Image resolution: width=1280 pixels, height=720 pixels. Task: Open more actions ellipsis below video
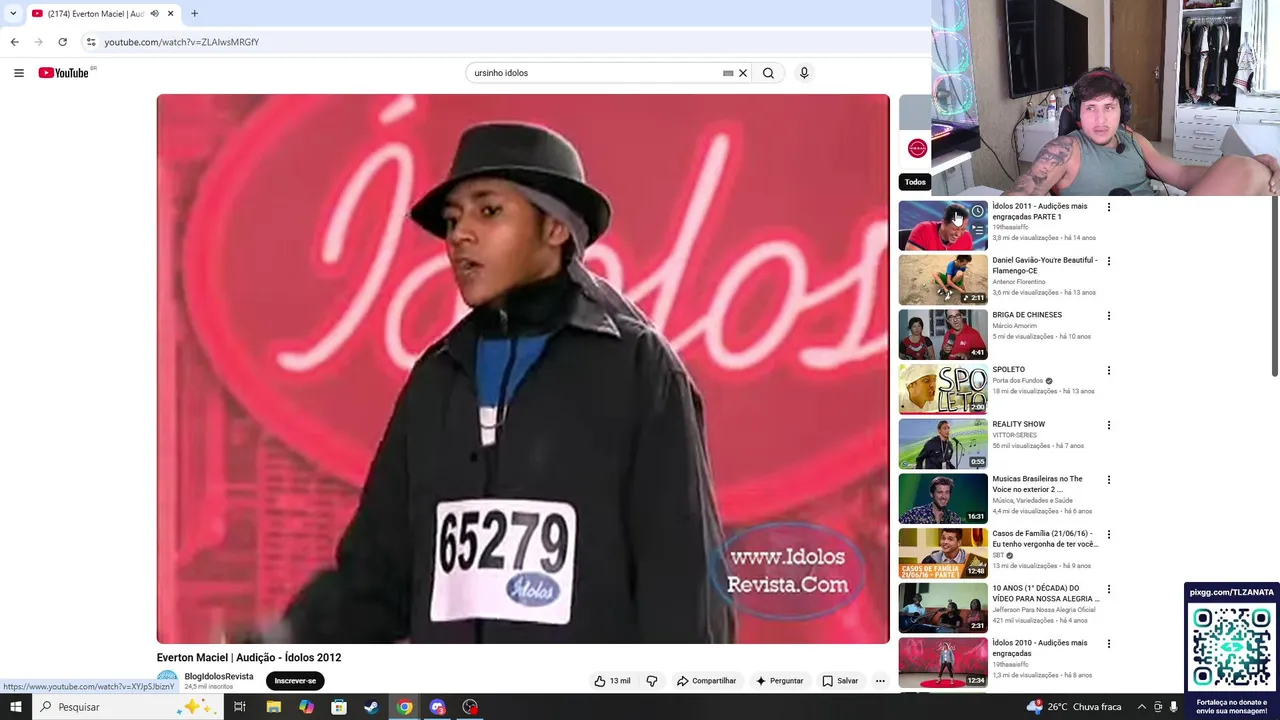click(x=880, y=681)
